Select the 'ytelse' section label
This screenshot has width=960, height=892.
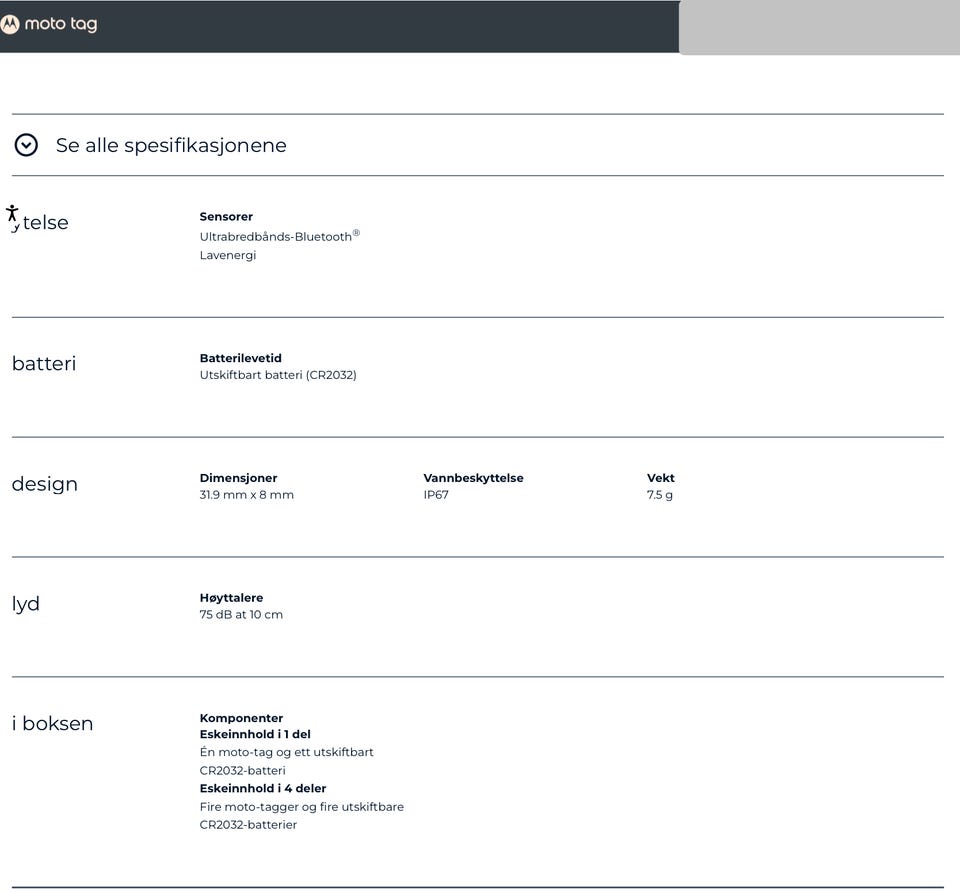pos(40,222)
